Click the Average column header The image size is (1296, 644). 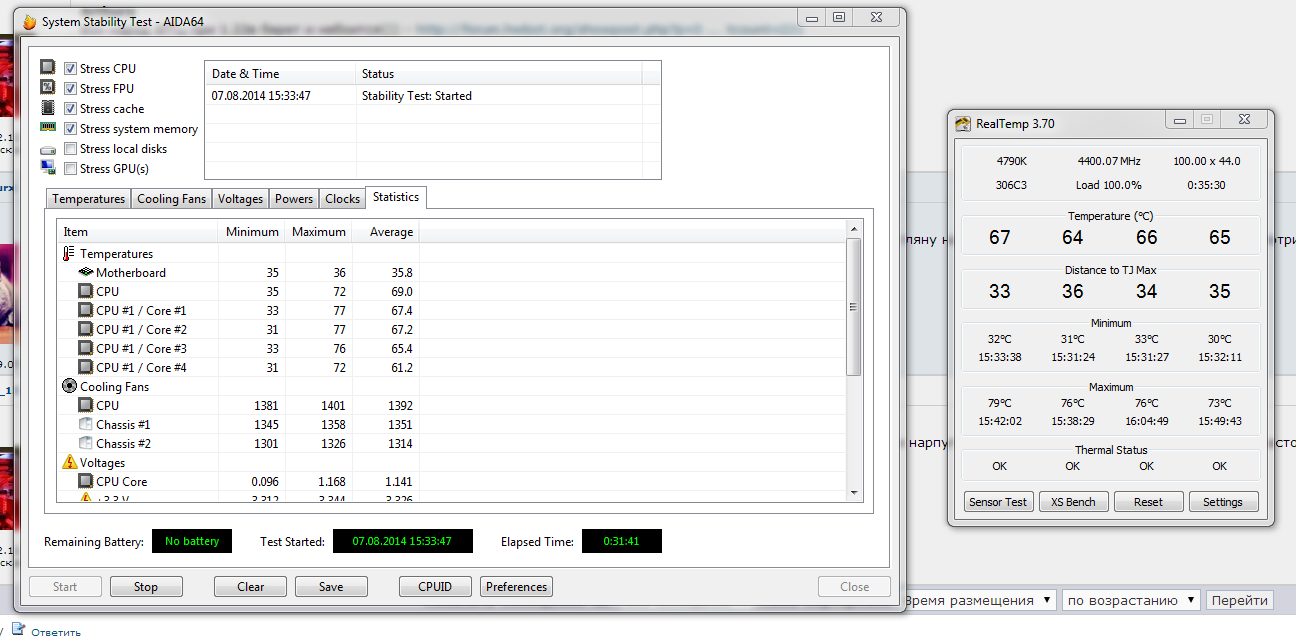[386, 232]
